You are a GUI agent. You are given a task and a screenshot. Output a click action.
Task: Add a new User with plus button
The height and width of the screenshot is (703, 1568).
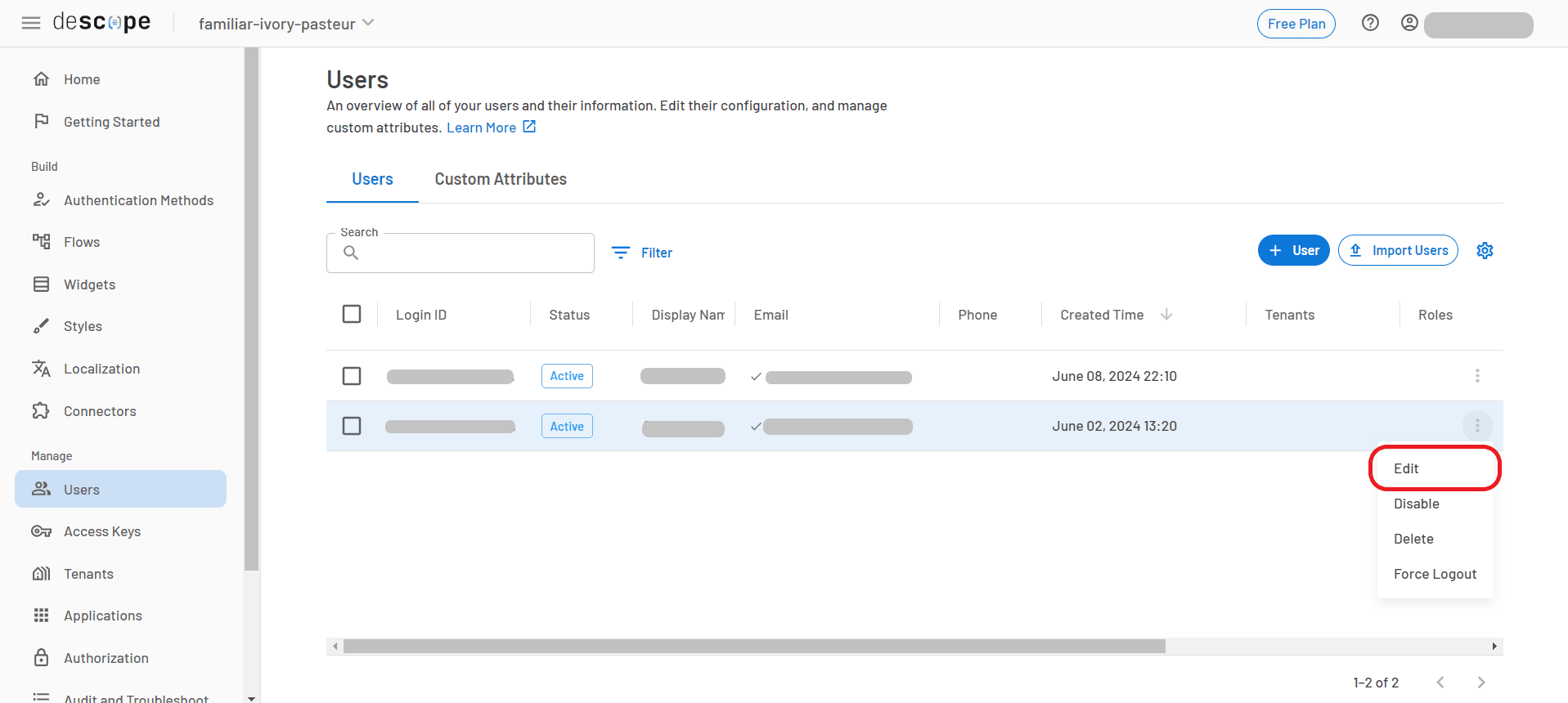pos(1294,250)
